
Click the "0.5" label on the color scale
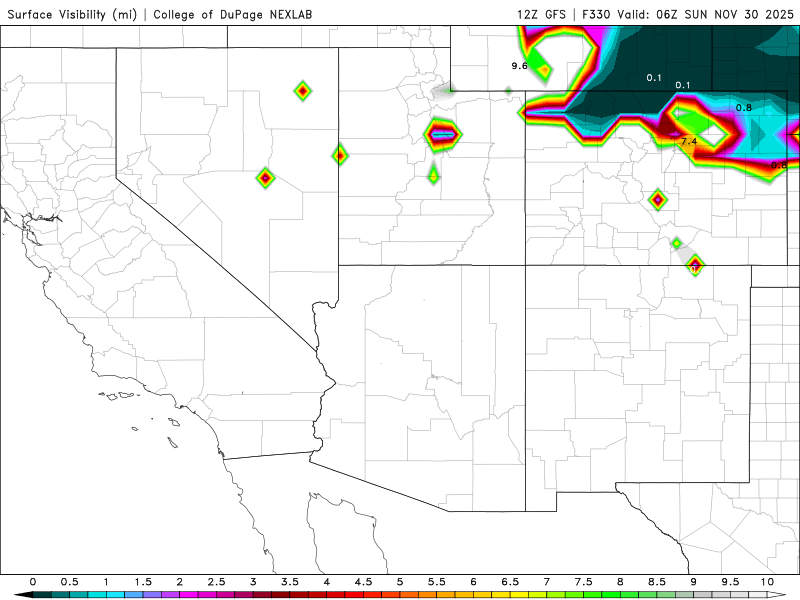(69, 582)
